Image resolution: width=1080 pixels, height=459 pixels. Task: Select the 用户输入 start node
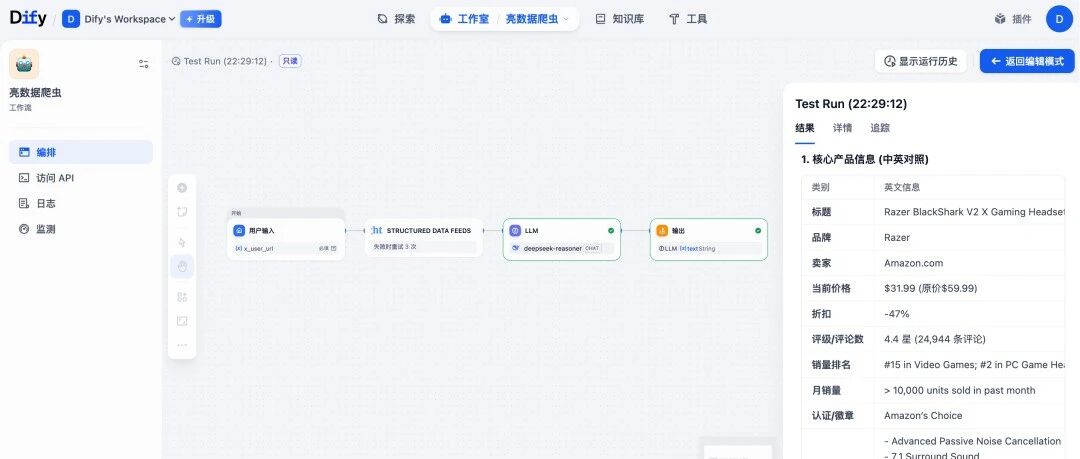pyautogui.click(x=286, y=238)
